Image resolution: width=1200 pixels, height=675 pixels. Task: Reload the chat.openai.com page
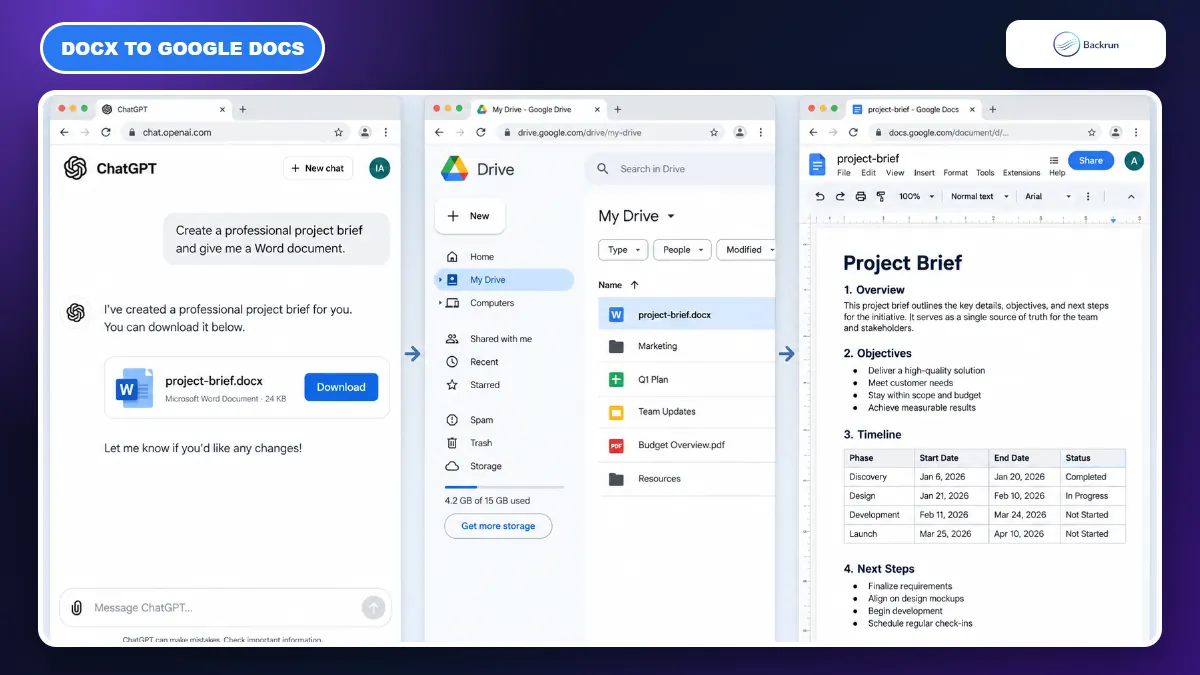(105, 132)
